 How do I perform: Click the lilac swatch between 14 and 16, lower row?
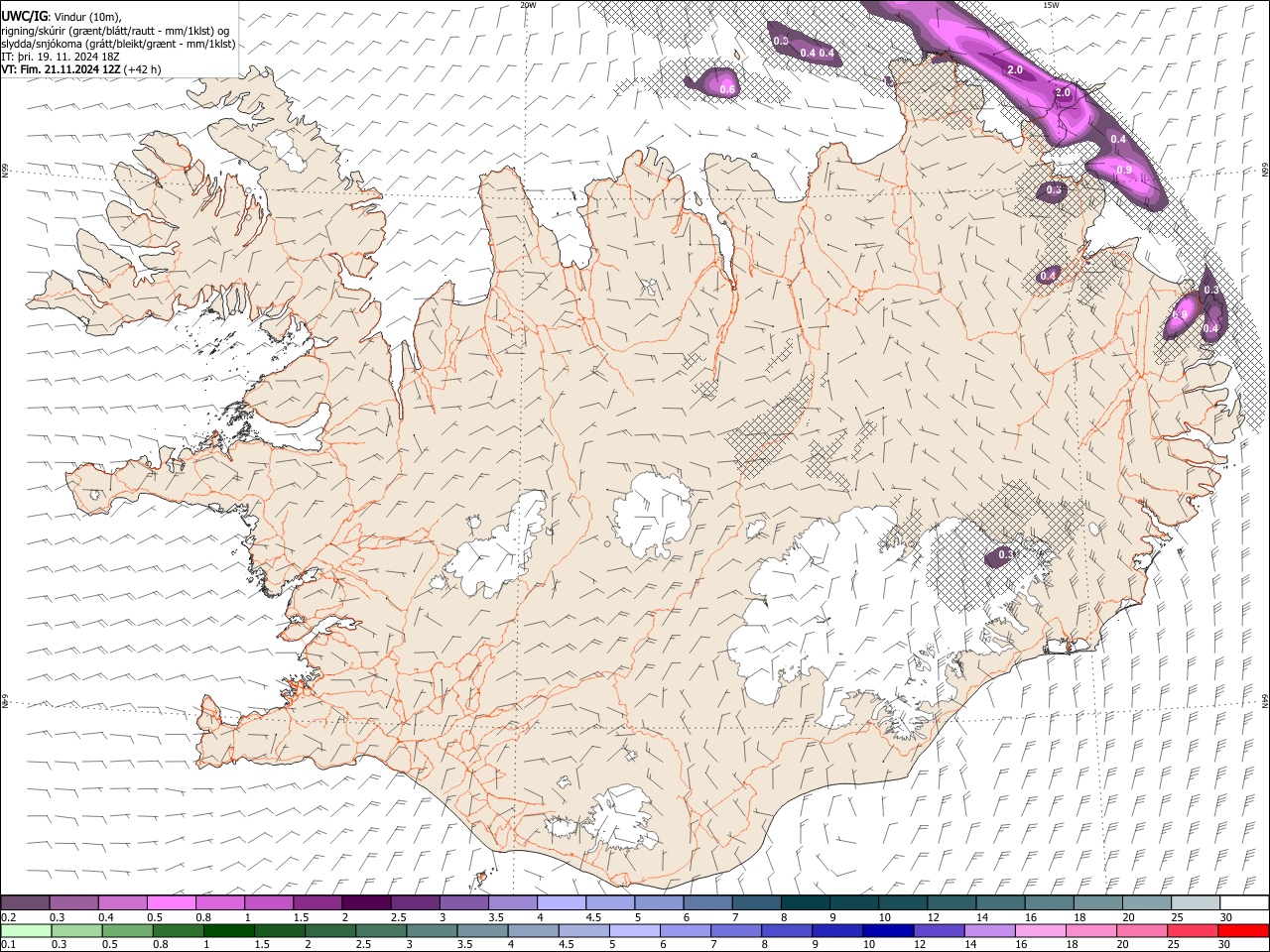(990, 930)
